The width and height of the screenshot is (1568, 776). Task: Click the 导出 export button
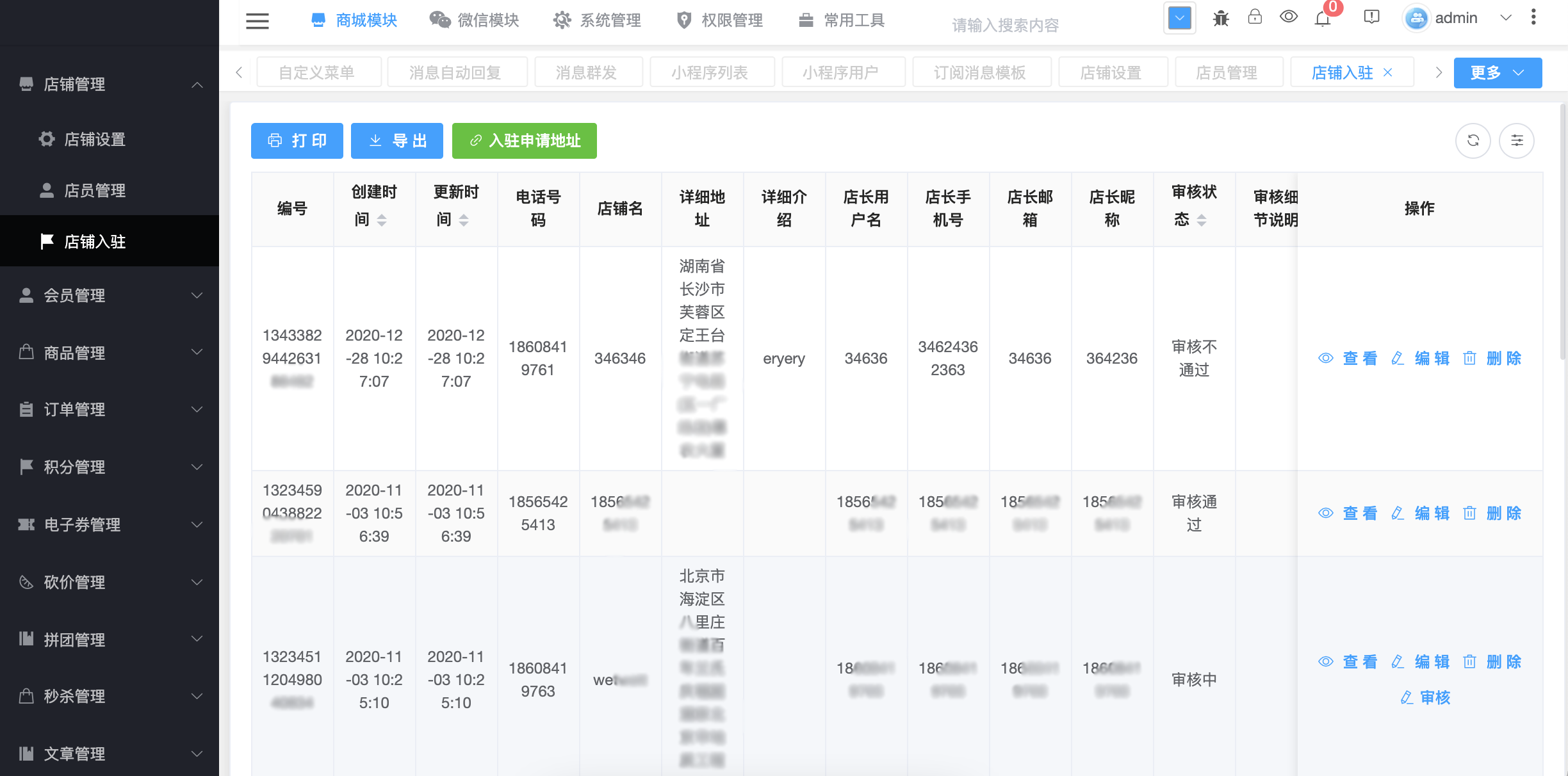tap(397, 140)
